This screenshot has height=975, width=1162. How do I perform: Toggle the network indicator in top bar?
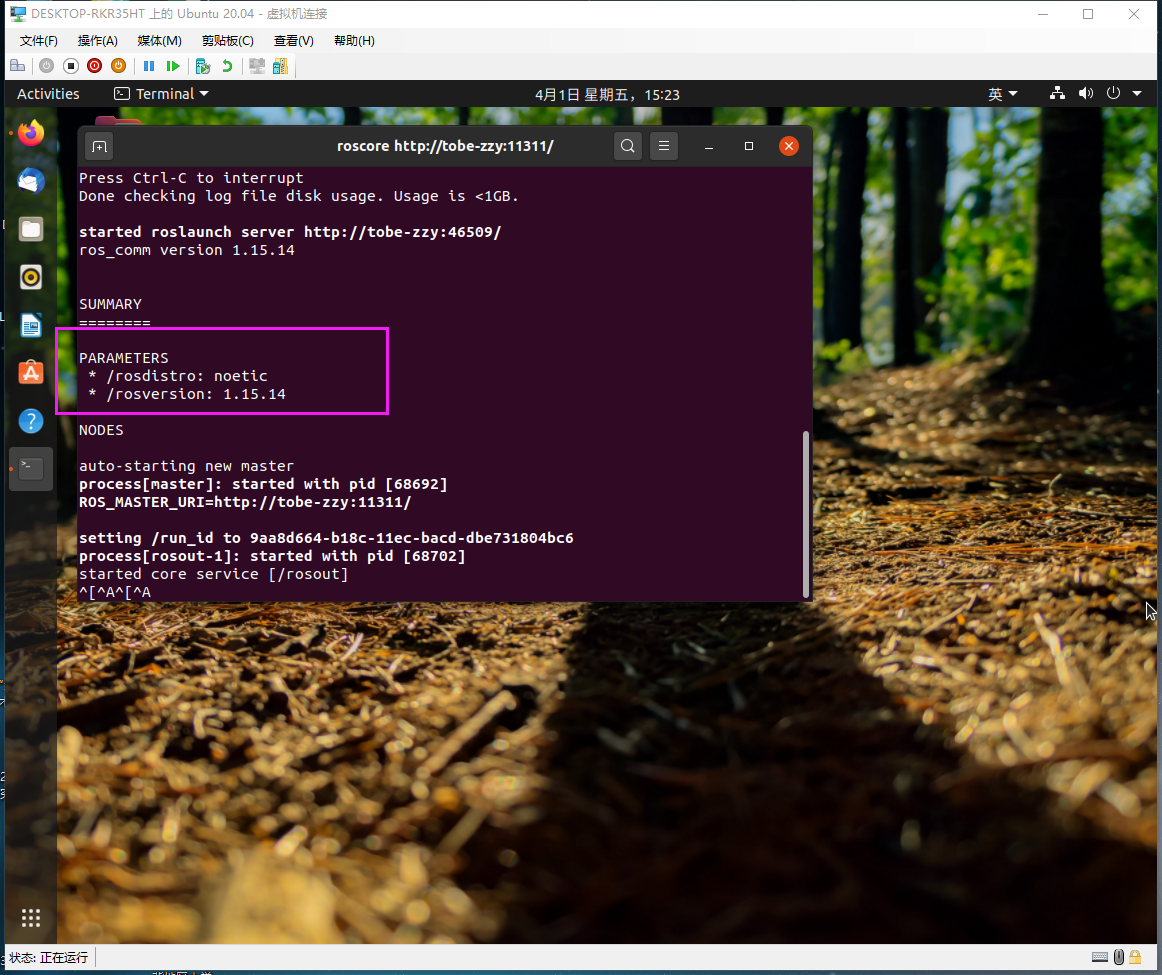click(1057, 93)
